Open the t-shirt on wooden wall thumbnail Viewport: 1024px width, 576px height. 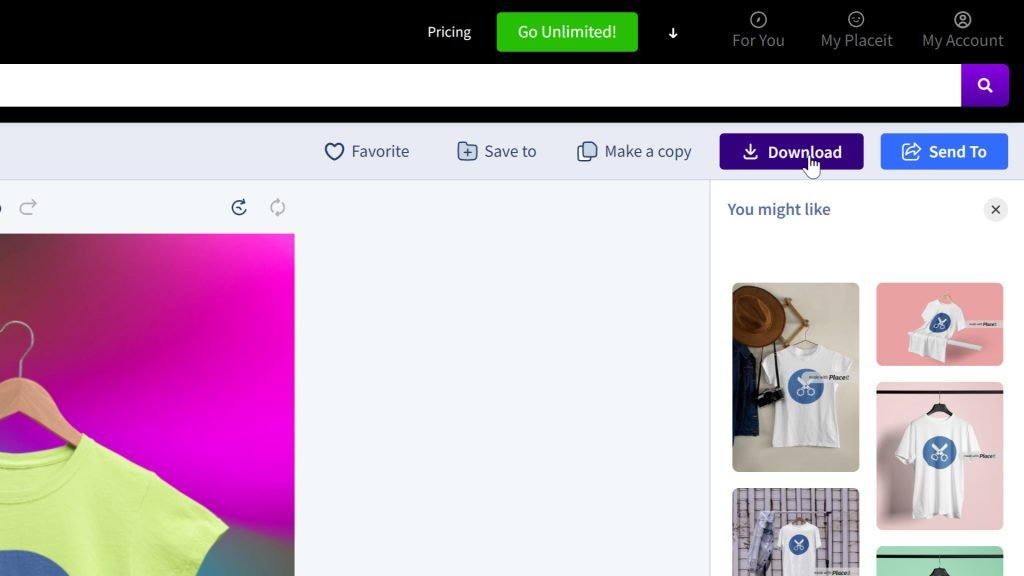(795, 532)
